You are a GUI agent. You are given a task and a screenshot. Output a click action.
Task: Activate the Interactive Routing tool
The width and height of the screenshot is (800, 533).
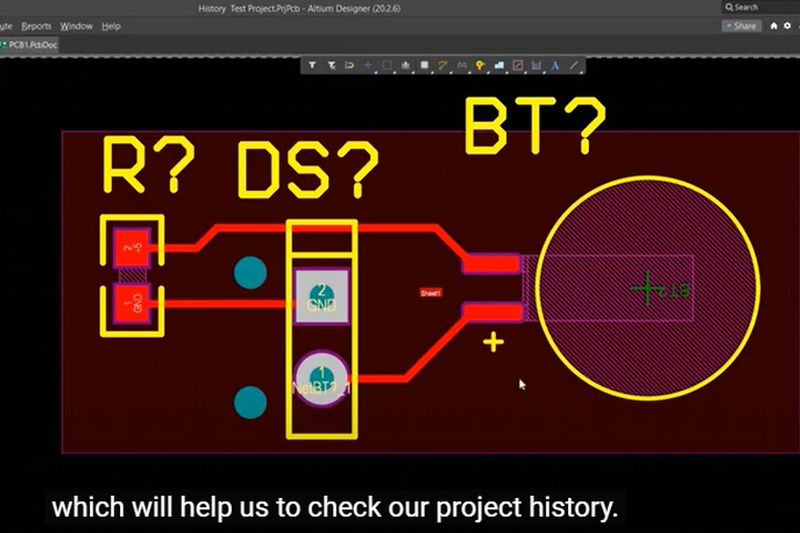pyautogui.click(x=443, y=65)
